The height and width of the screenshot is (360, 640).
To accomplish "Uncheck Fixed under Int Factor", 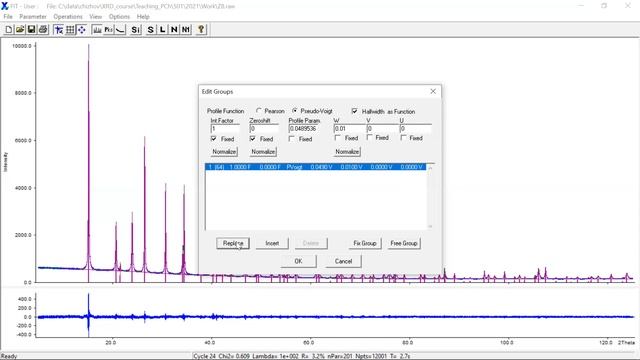I will coord(213,139).
